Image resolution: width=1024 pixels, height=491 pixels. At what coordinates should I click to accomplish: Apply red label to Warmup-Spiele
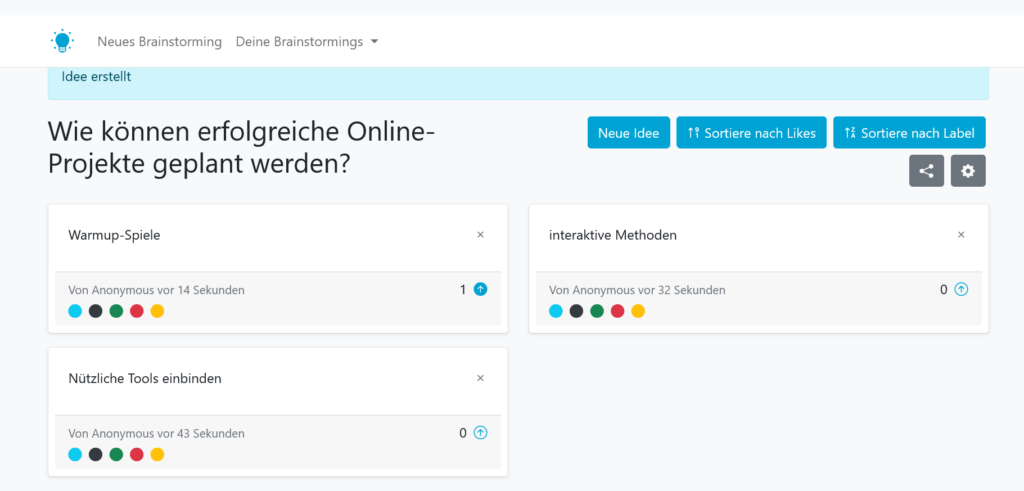pyautogui.click(x=136, y=311)
